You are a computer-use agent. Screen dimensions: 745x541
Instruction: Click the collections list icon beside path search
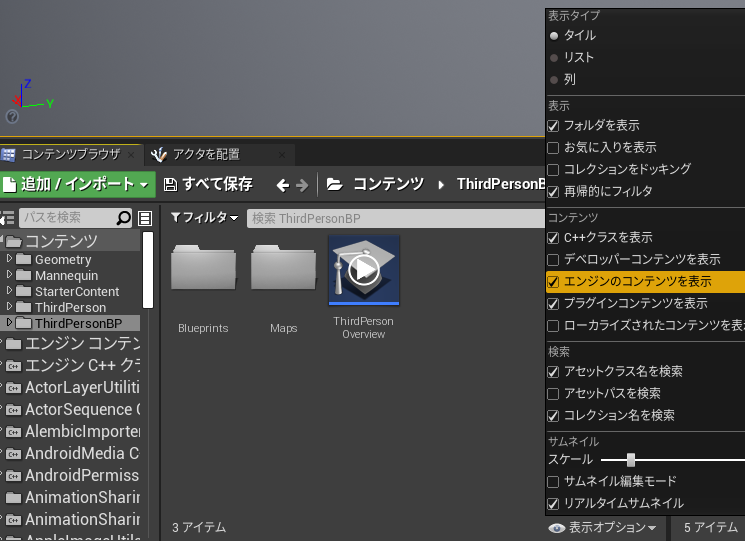pyautogui.click(x=145, y=218)
